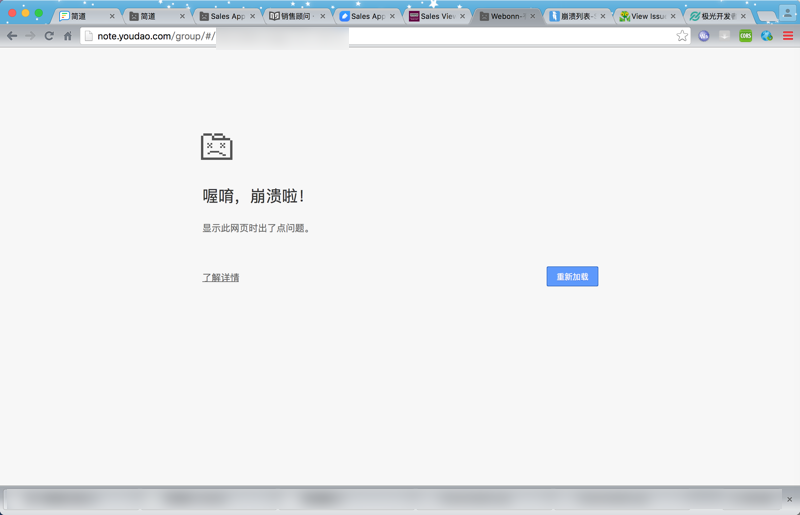Switch to the Sales View tab
This screenshot has width=800, height=515.
pos(437,16)
